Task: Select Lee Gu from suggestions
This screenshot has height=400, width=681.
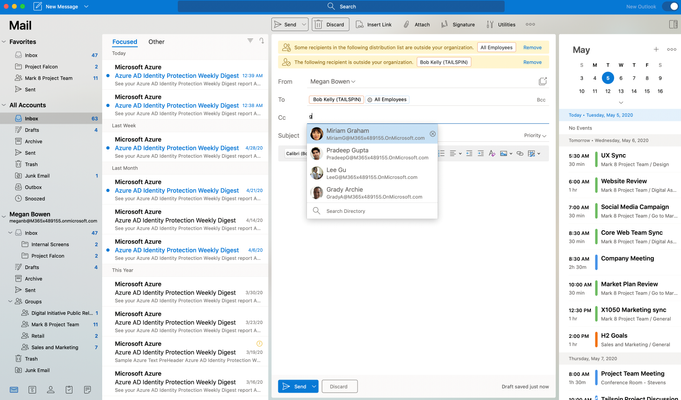Action: coord(372,173)
